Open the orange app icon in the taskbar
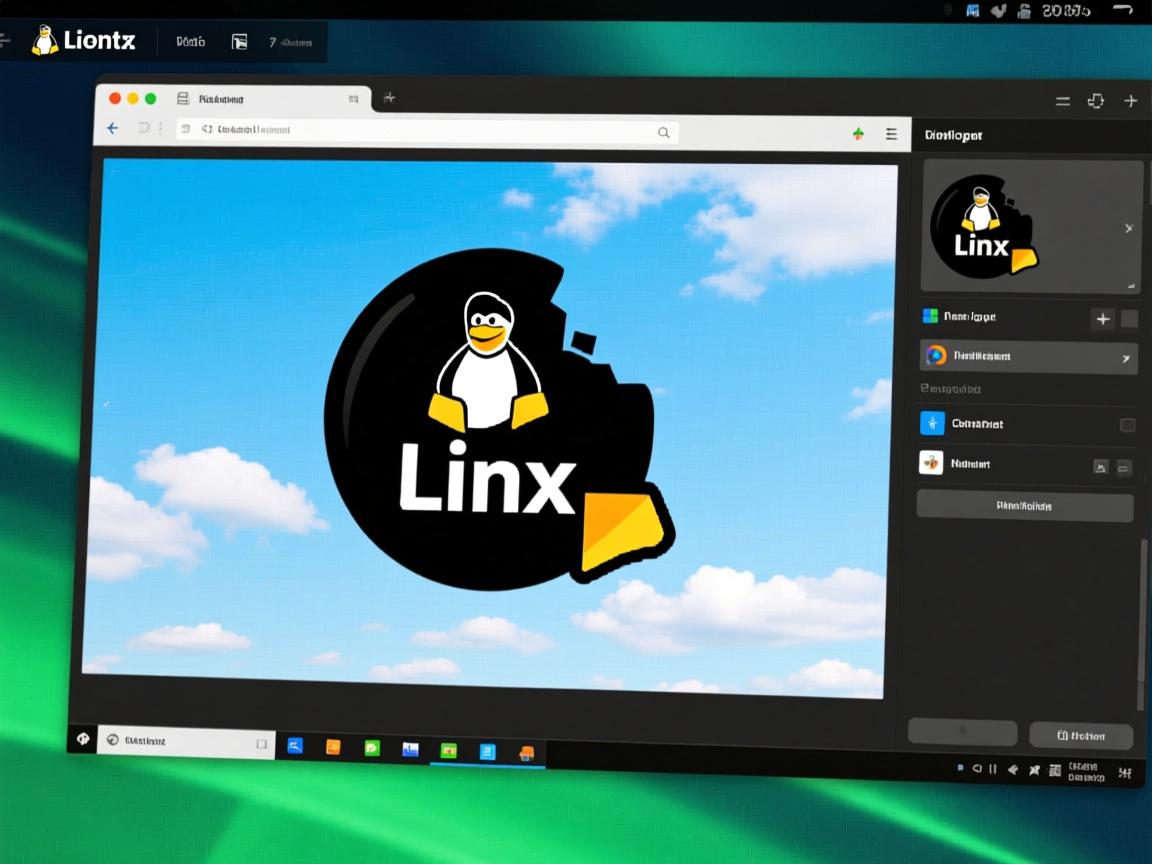Image resolution: width=1152 pixels, height=864 pixels. coord(332,747)
